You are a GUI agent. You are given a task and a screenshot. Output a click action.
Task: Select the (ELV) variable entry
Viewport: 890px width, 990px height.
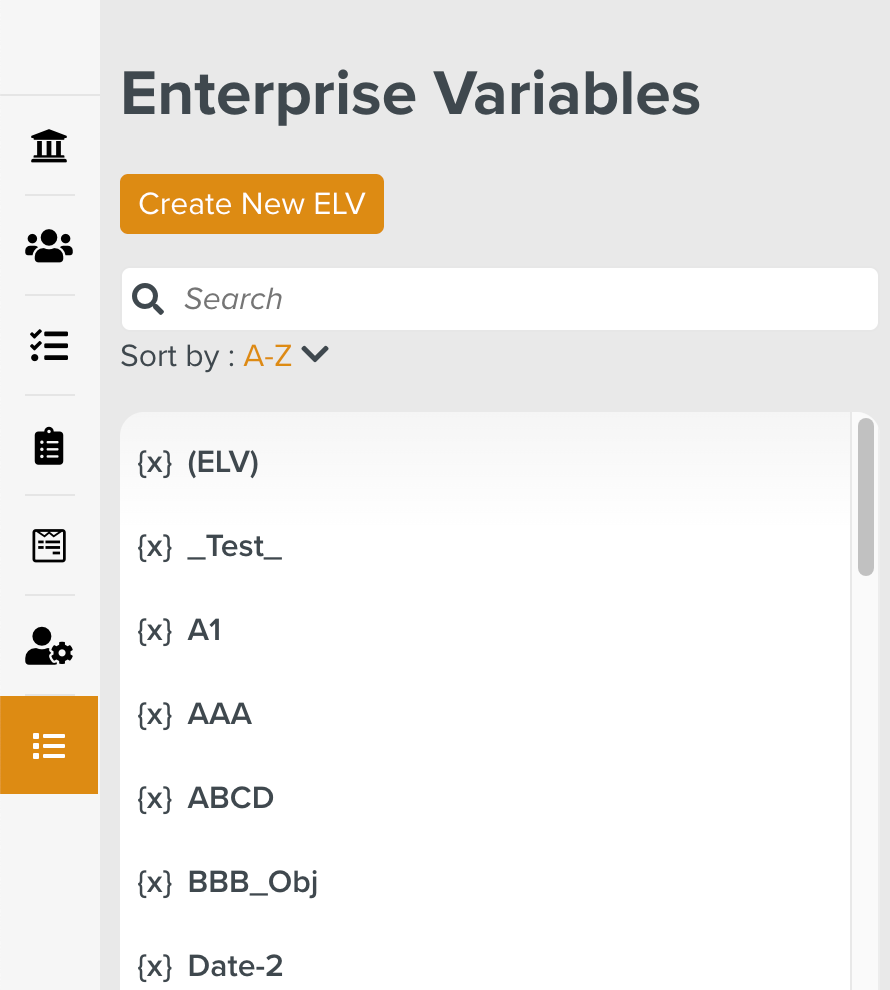click(223, 463)
